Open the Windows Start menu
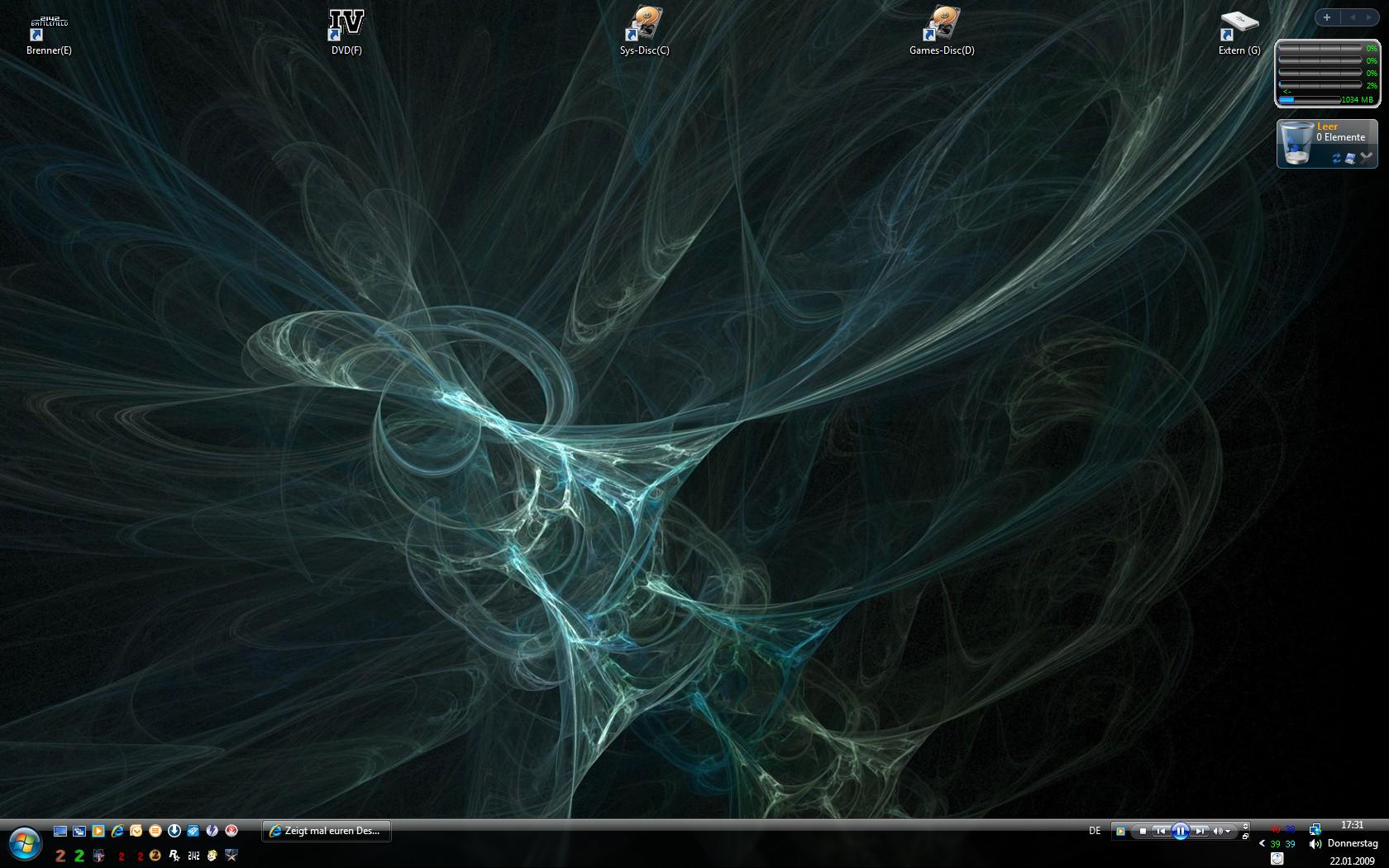Image resolution: width=1389 pixels, height=868 pixels. click(x=25, y=843)
